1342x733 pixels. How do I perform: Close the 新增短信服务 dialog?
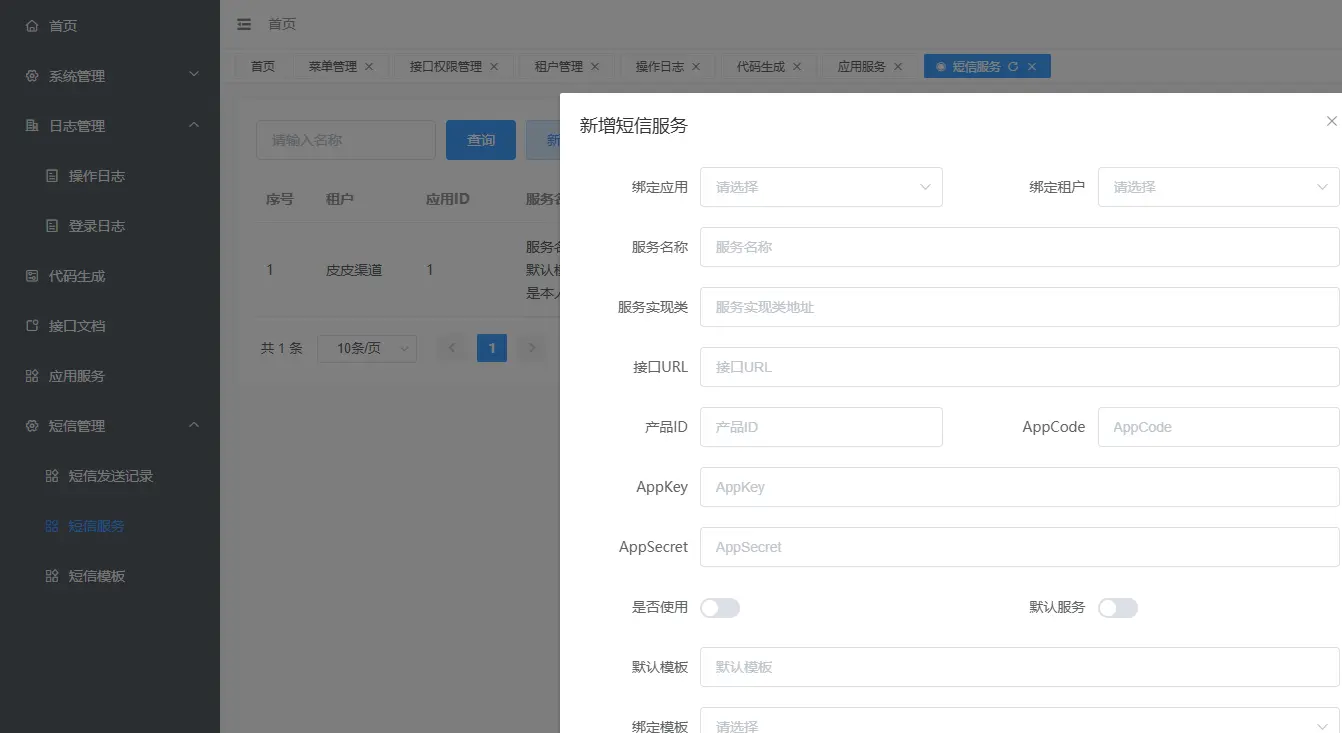click(x=1331, y=120)
